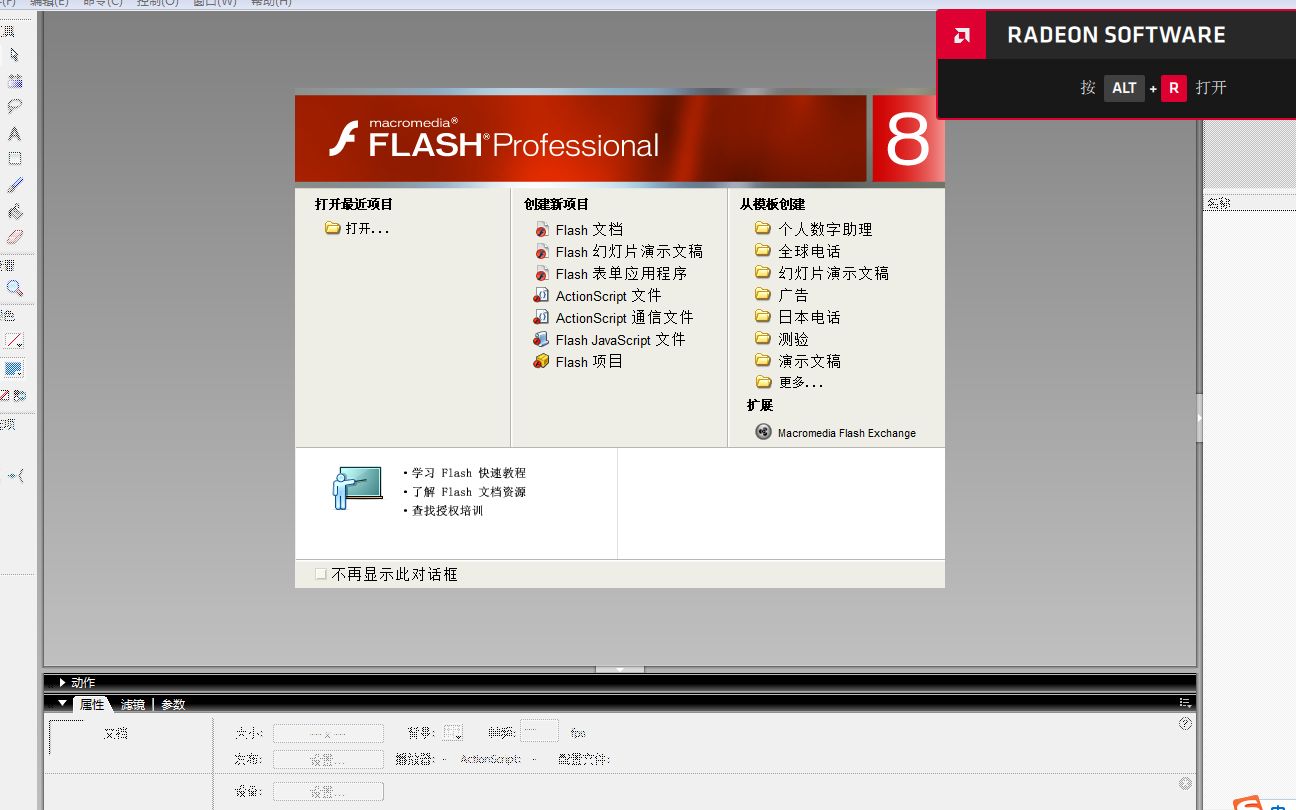Expand the 动作 panel
This screenshot has height=810, width=1296.
click(x=63, y=682)
